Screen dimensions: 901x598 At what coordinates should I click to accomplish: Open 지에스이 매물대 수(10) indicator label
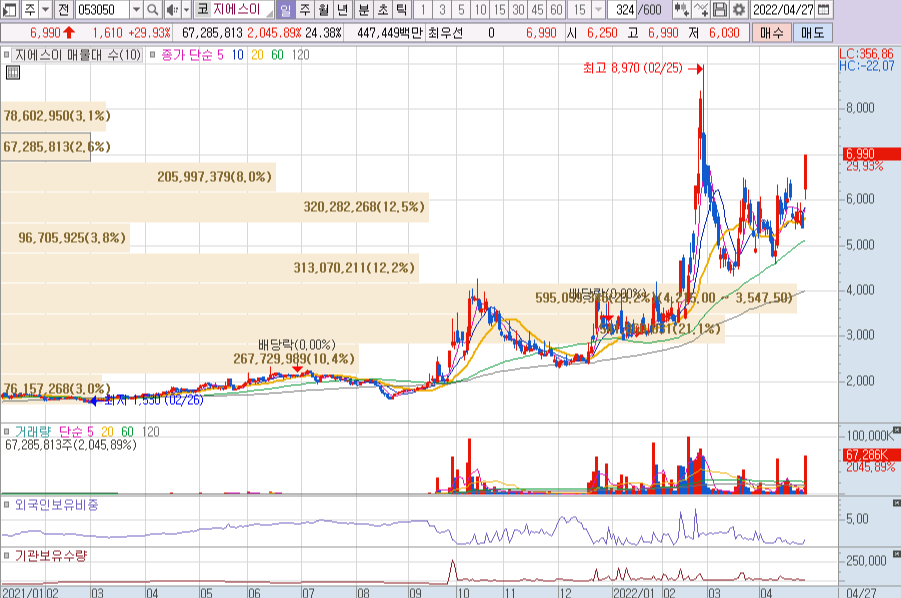(78, 55)
